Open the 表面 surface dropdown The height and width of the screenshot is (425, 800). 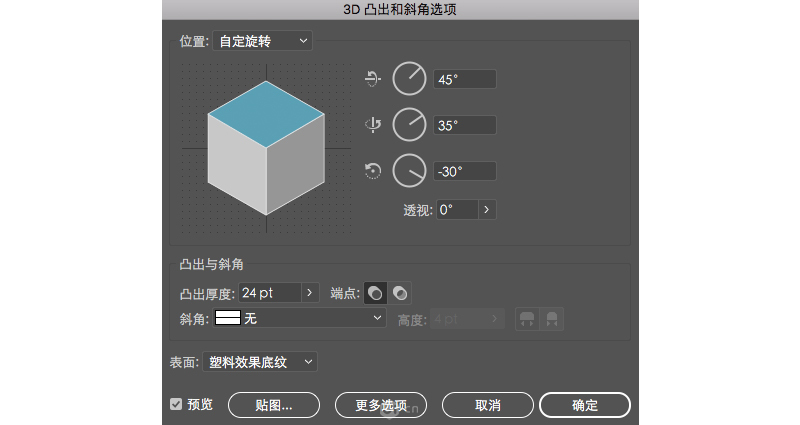tap(260, 362)
